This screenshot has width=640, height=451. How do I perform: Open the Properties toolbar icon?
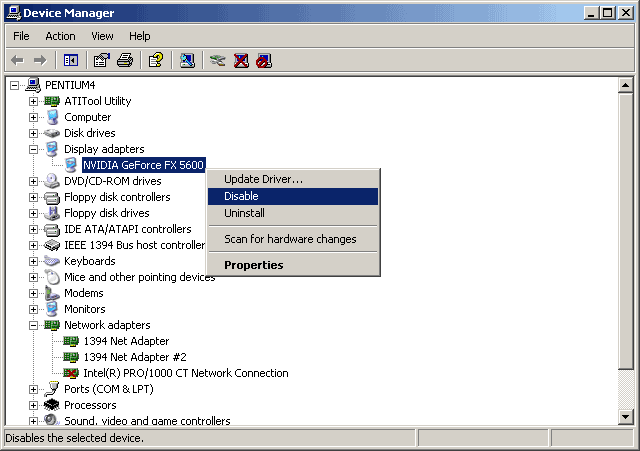(102, 61)
